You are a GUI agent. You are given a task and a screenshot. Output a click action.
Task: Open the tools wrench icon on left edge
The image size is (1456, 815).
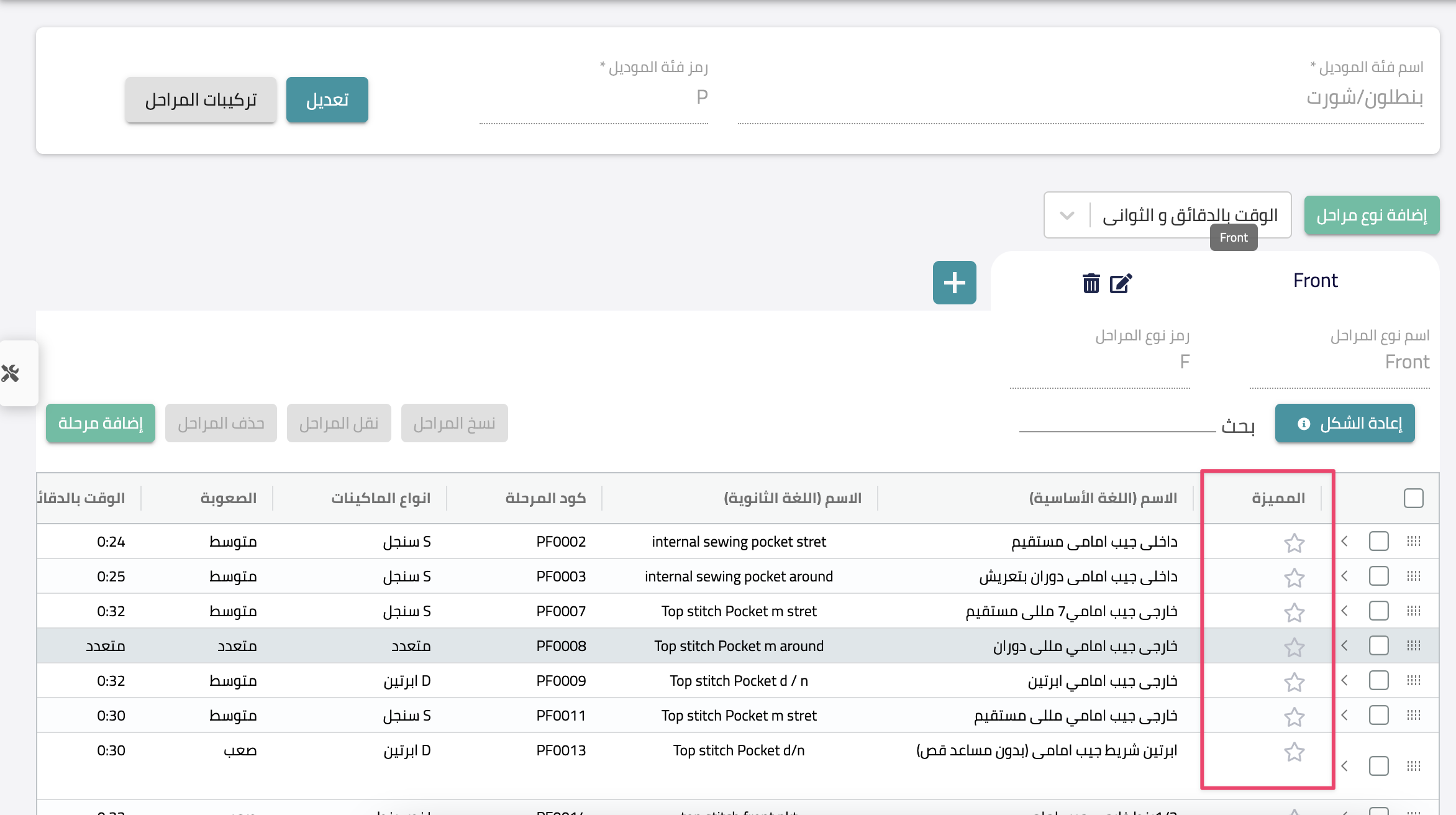pos(11,373)
